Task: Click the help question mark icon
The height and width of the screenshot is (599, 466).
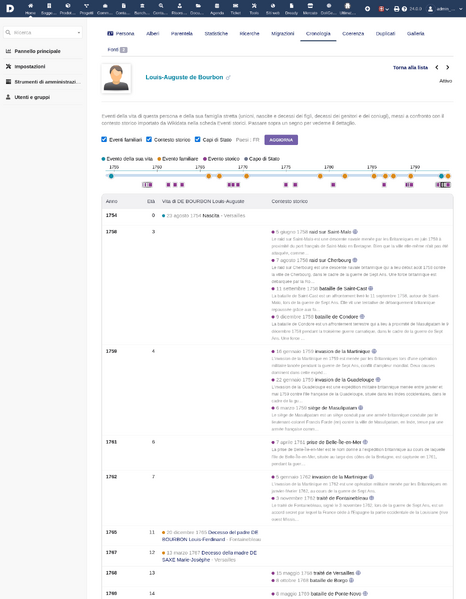Action: coord(404,8)
